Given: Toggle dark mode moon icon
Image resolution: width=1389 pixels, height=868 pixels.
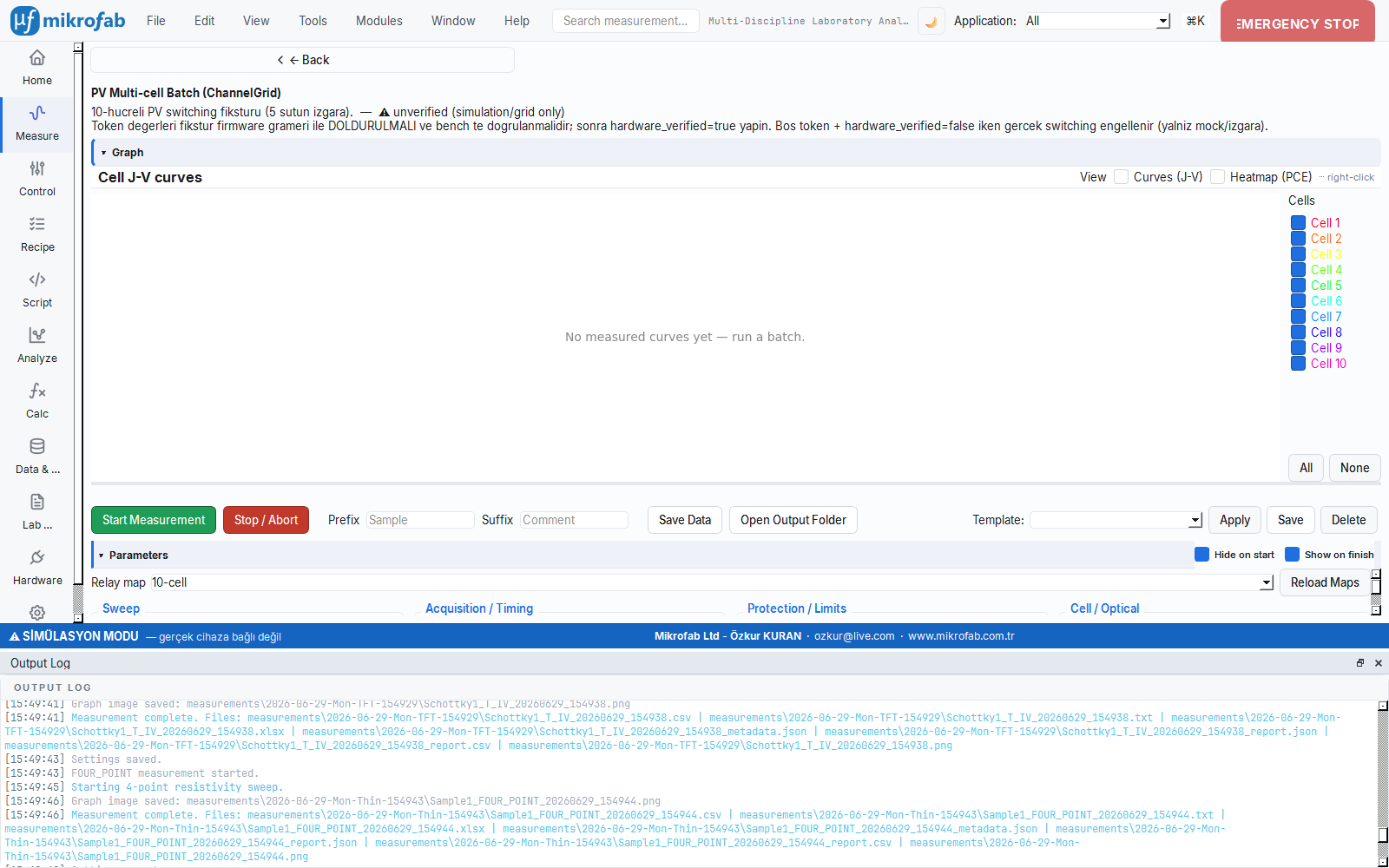Looking at the screenshot, I should coord(931,21).
